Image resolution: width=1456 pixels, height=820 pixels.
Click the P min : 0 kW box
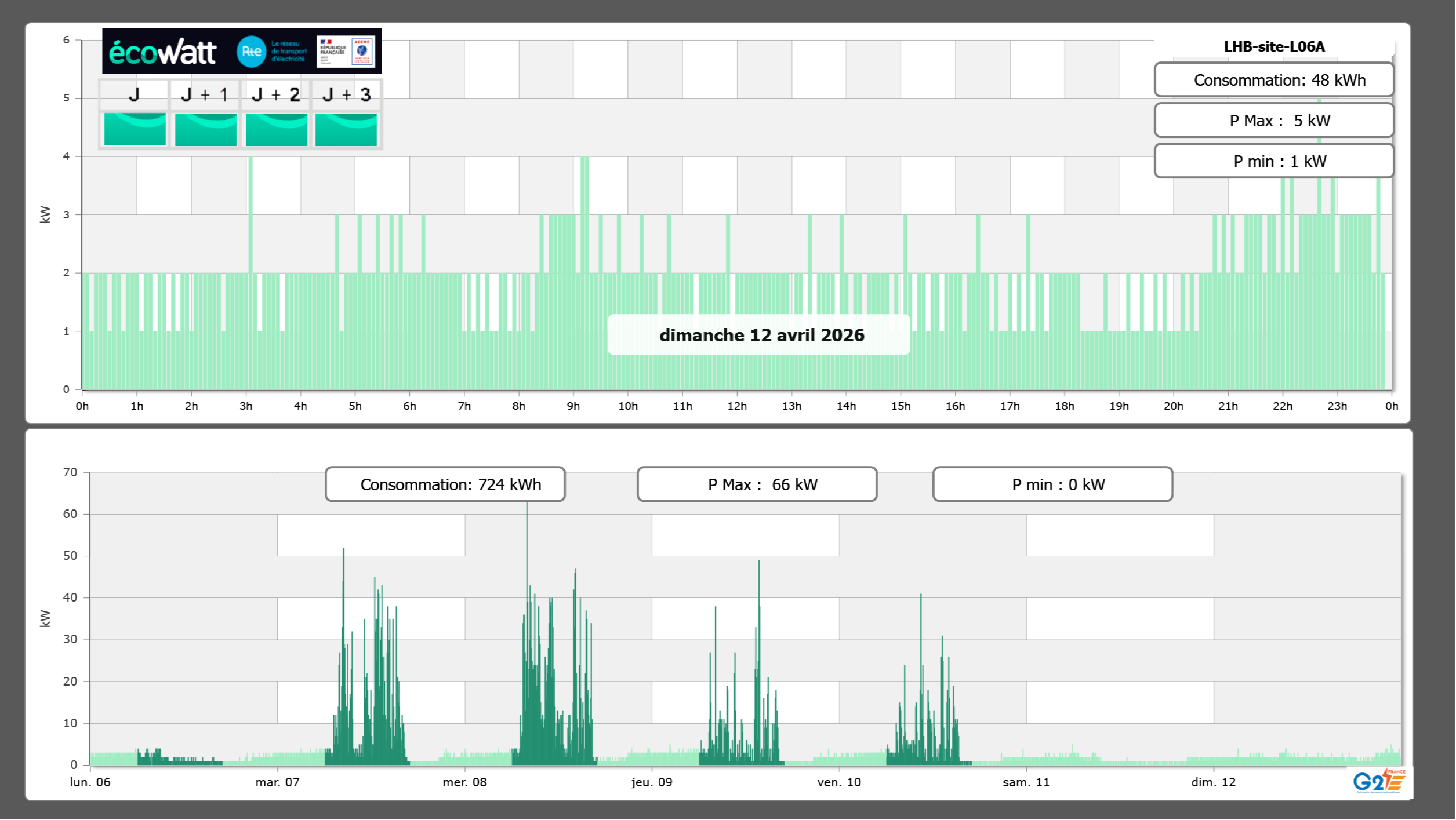coord(1052,484)
